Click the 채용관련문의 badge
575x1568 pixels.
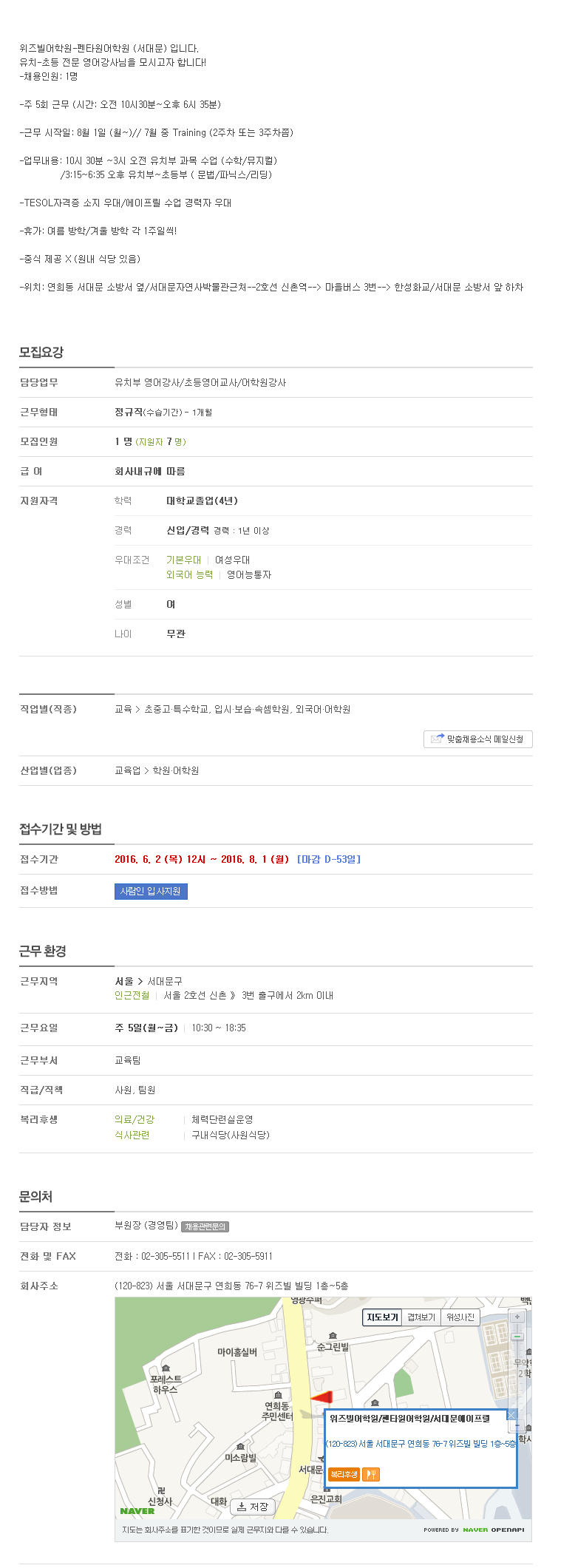tap(205, 1226)
